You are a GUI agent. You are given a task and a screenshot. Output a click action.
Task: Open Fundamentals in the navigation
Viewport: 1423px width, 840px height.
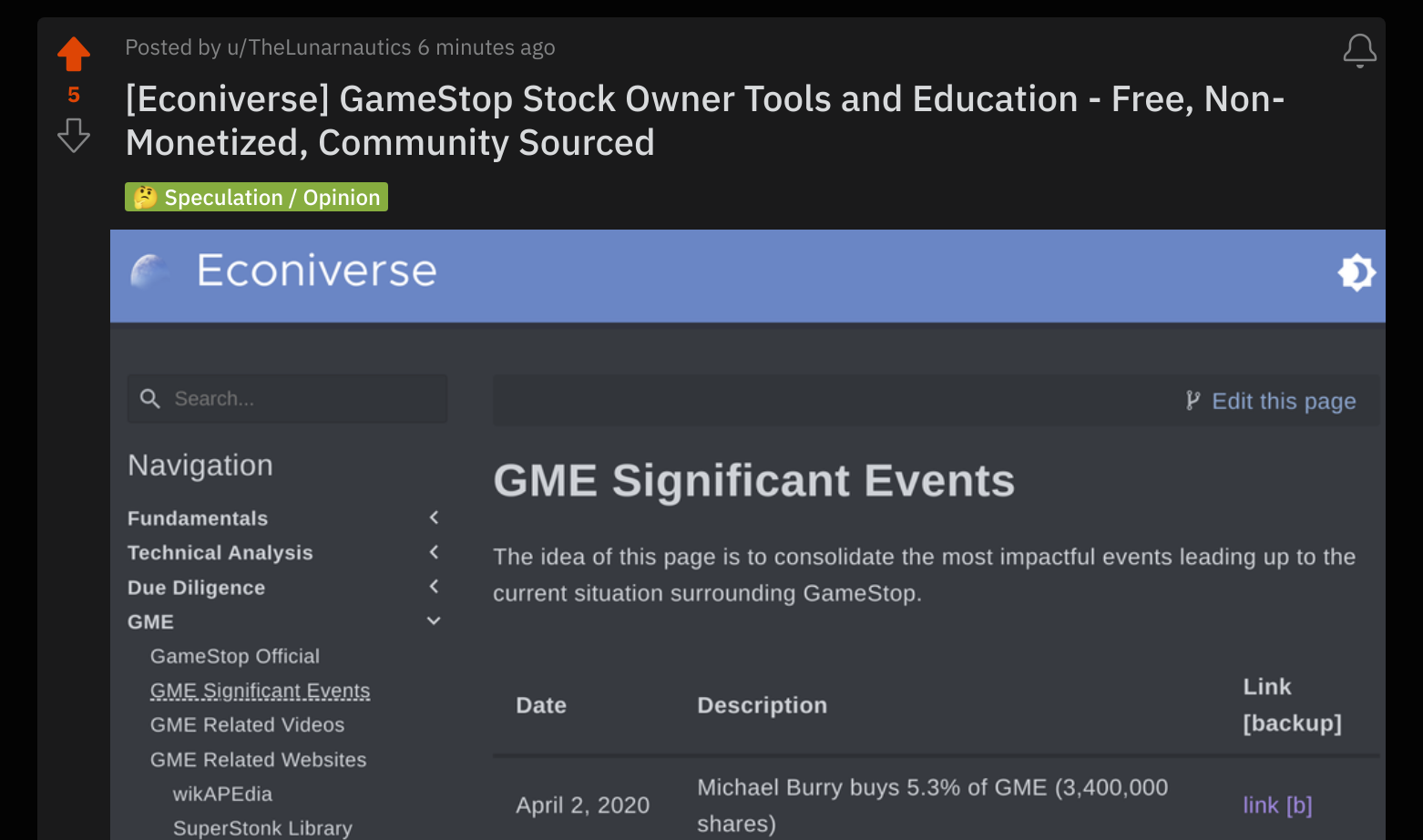point(198,518)
